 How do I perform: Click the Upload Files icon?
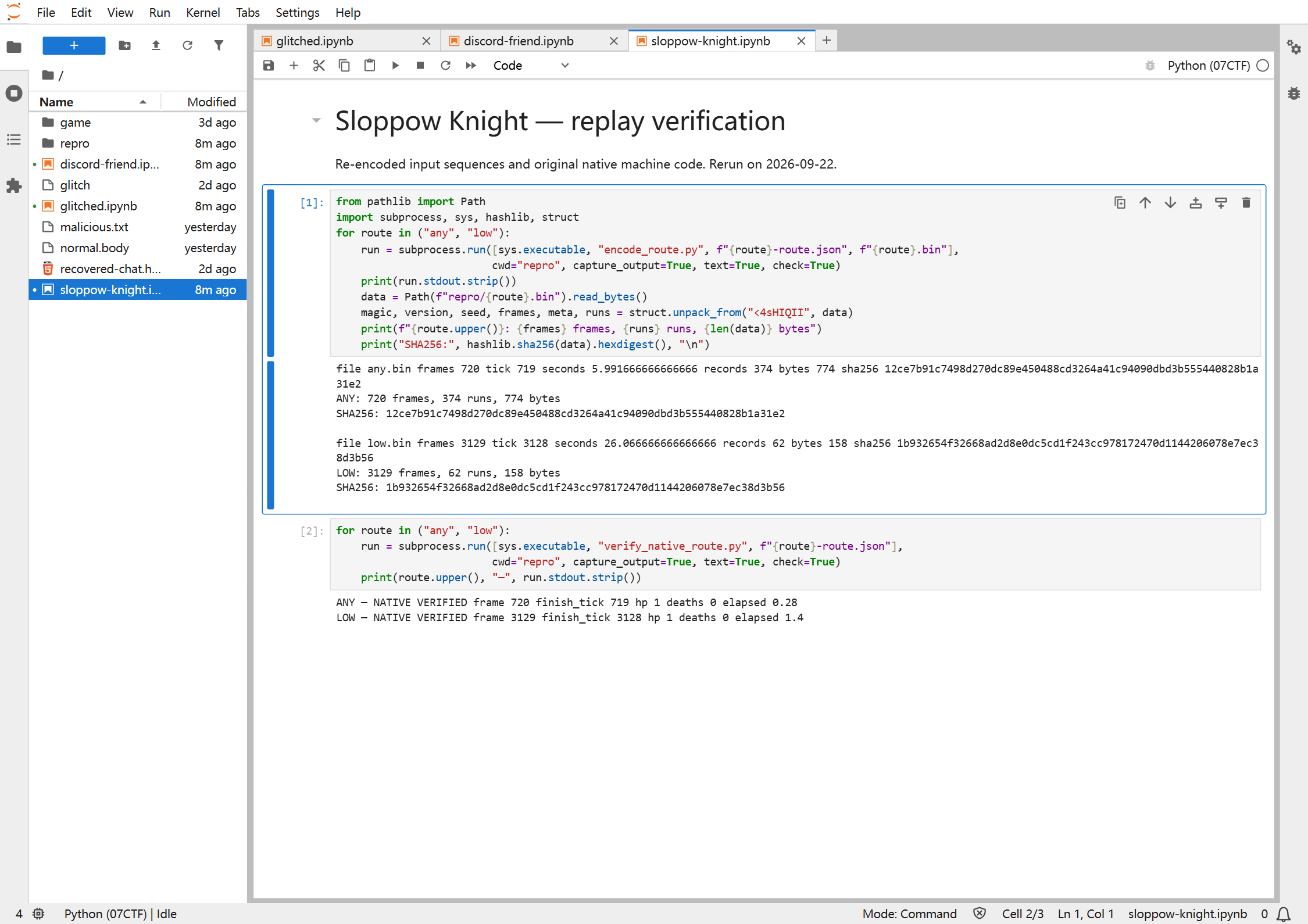(156, 45)
